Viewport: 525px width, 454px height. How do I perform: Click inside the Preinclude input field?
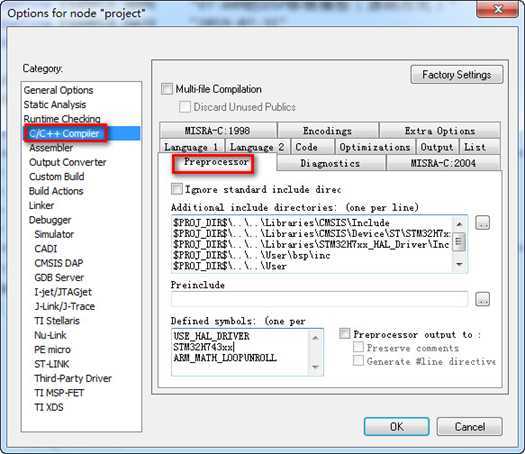(x=319, y=299)
